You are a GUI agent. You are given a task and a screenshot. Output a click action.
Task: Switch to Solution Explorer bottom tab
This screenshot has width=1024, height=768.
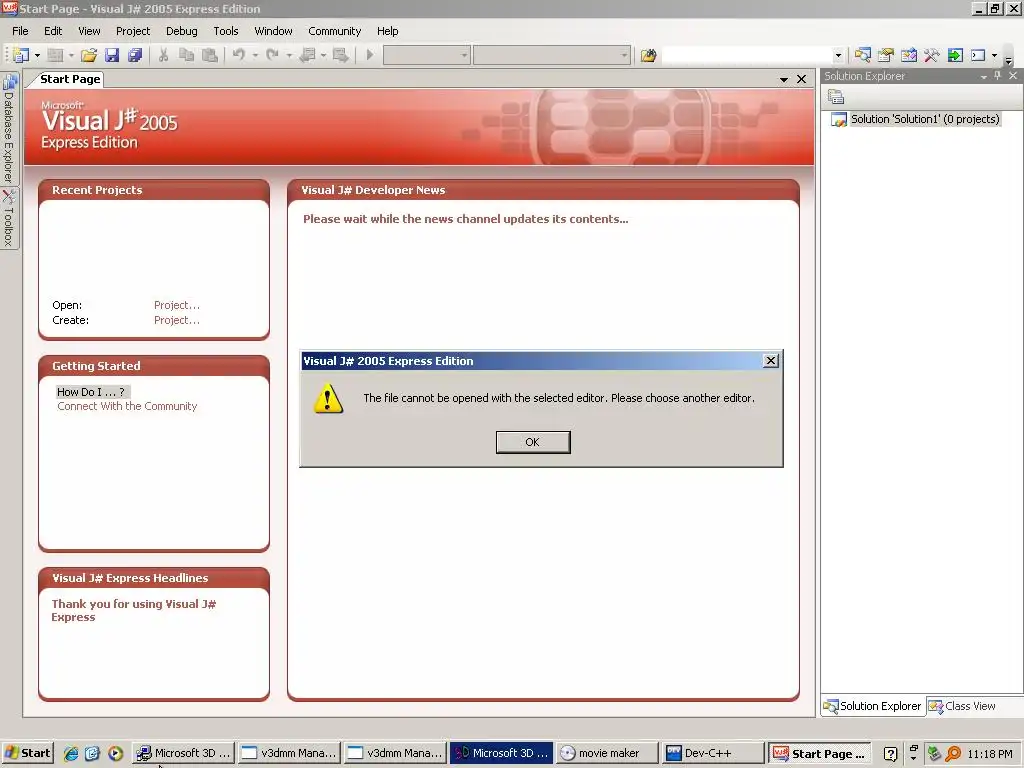(873, 706)
